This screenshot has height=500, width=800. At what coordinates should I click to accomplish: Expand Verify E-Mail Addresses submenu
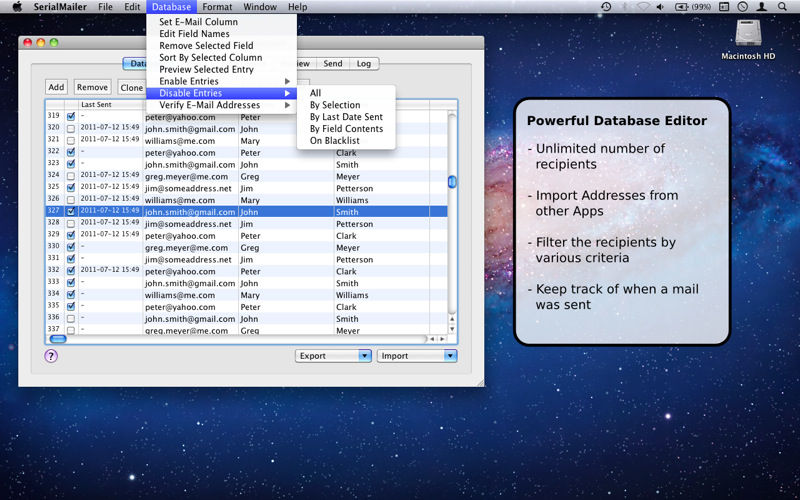(x=221, y=105)
